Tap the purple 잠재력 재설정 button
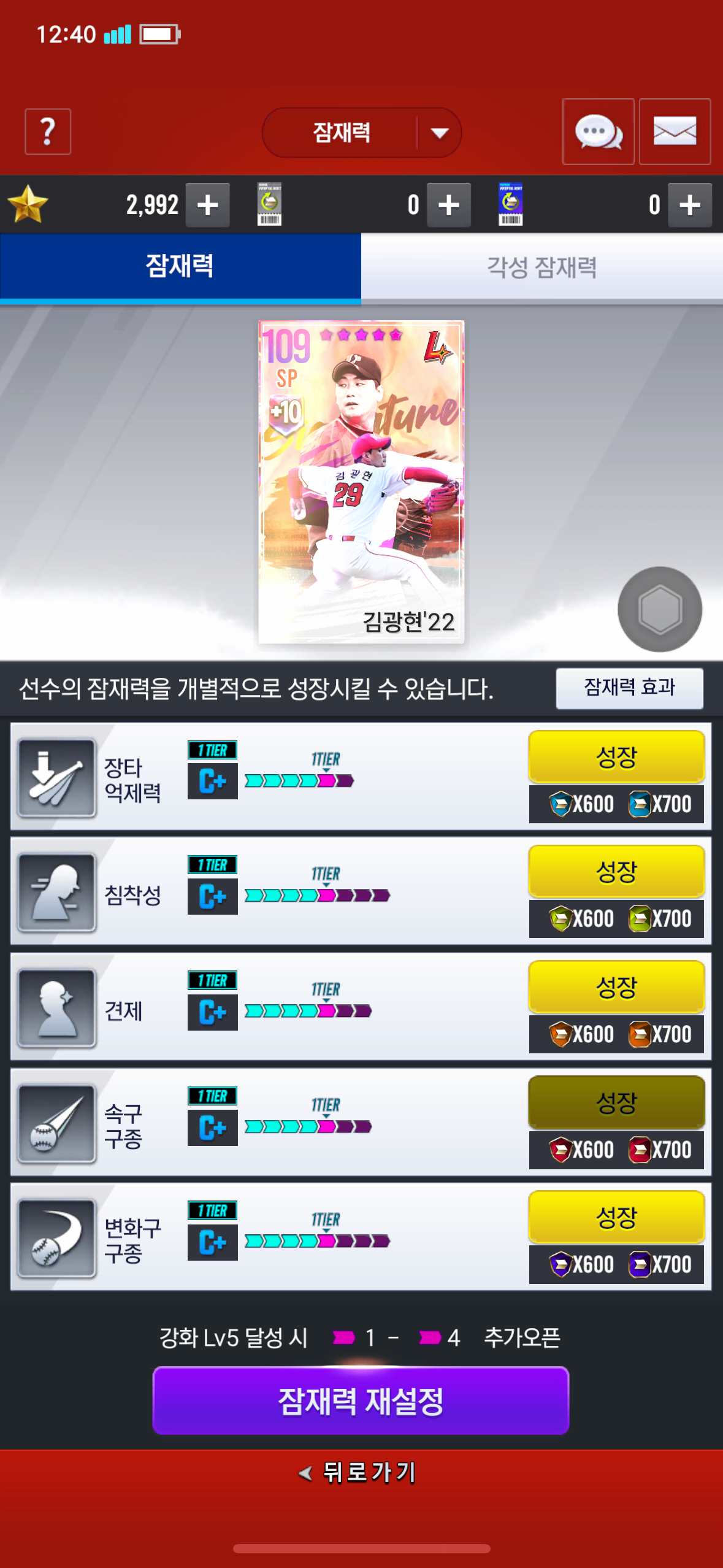 point(361,1401)
